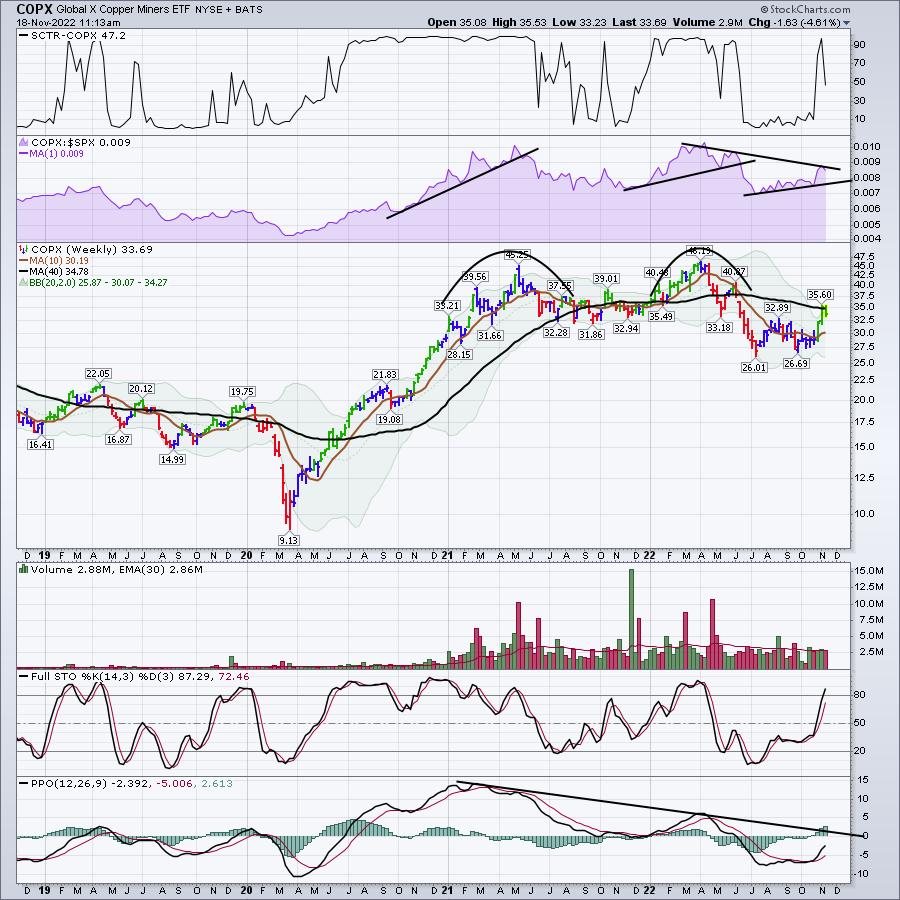
Task: Click the 20 year marker below price chart
Action: 247,553
